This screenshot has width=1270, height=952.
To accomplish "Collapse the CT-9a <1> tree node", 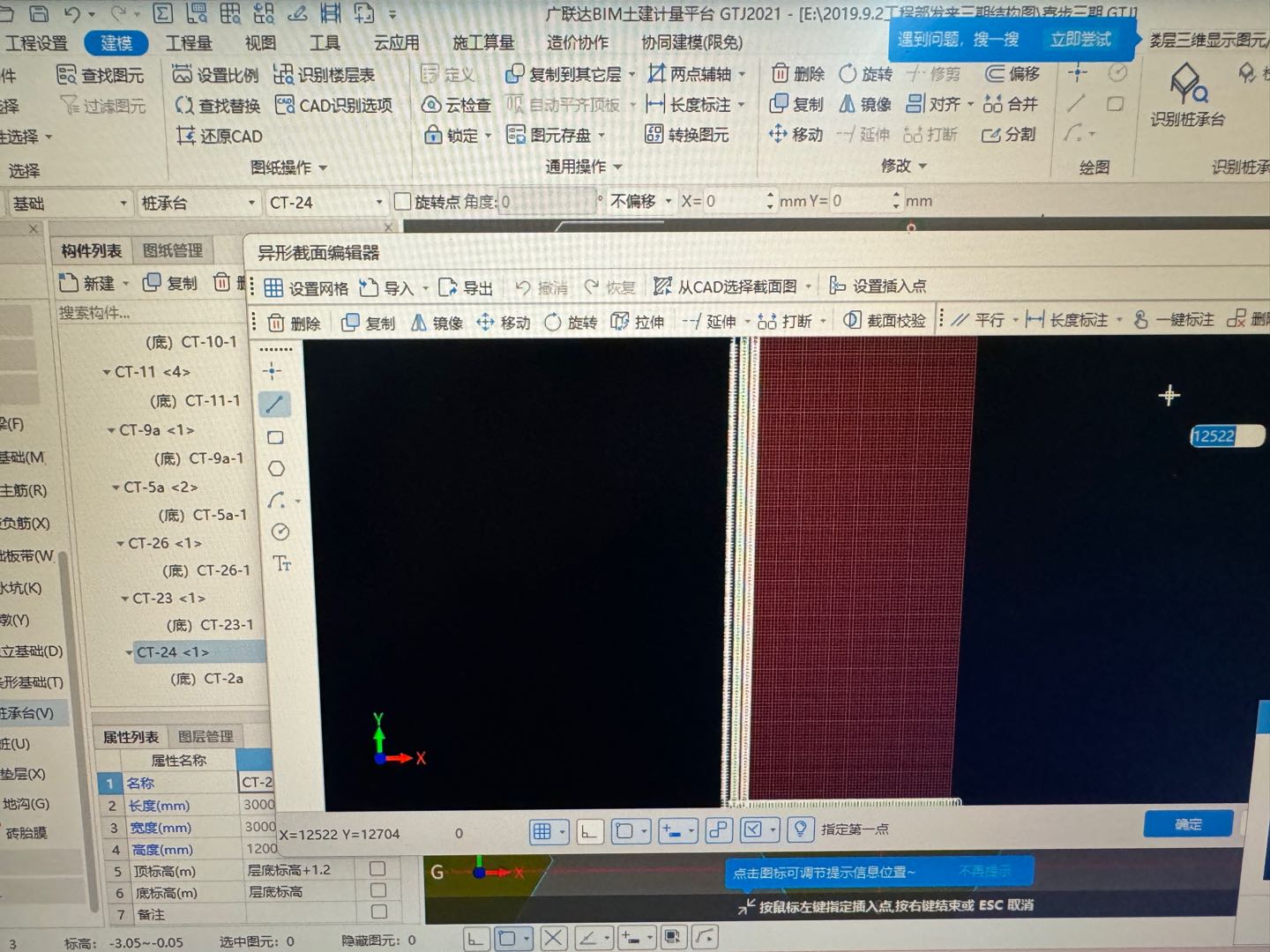I will pos(111,430).
